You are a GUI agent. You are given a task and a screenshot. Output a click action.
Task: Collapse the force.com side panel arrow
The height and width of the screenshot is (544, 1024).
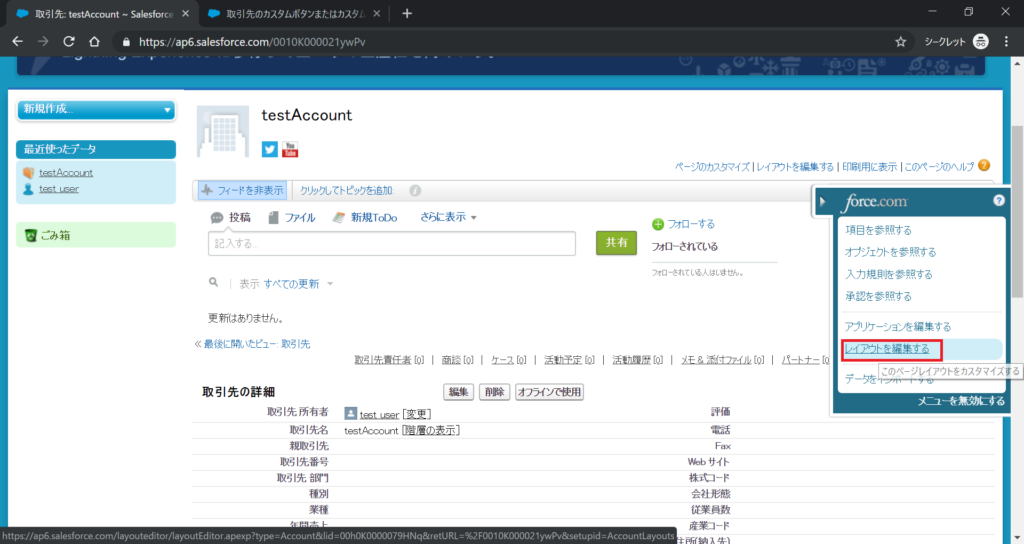(822, 202)
